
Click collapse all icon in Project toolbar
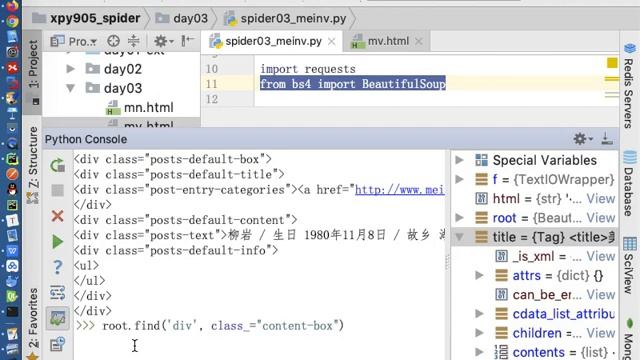133,41
